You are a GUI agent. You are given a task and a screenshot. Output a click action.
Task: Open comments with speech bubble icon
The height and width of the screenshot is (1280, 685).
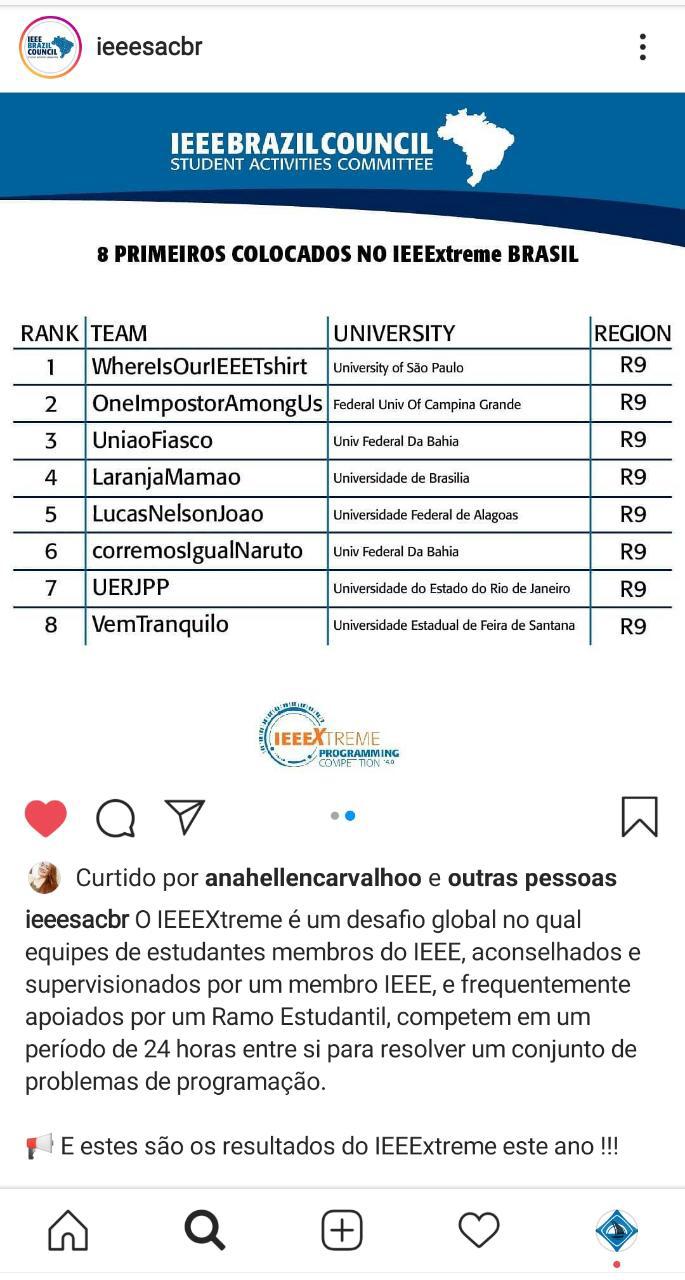[116, 818]
